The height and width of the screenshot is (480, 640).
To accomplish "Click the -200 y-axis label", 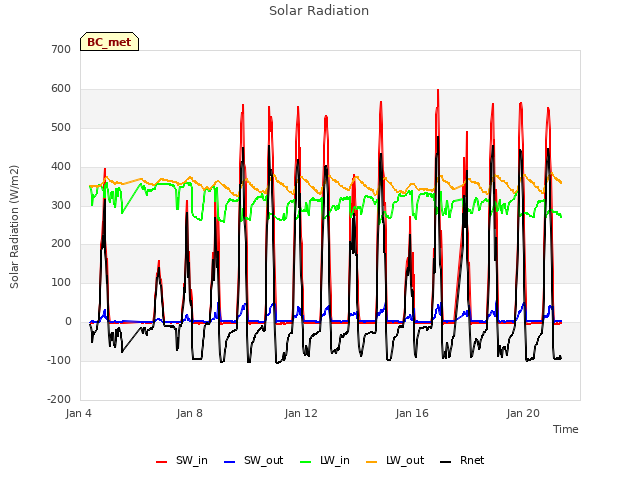I will click(x=59, y=399).
